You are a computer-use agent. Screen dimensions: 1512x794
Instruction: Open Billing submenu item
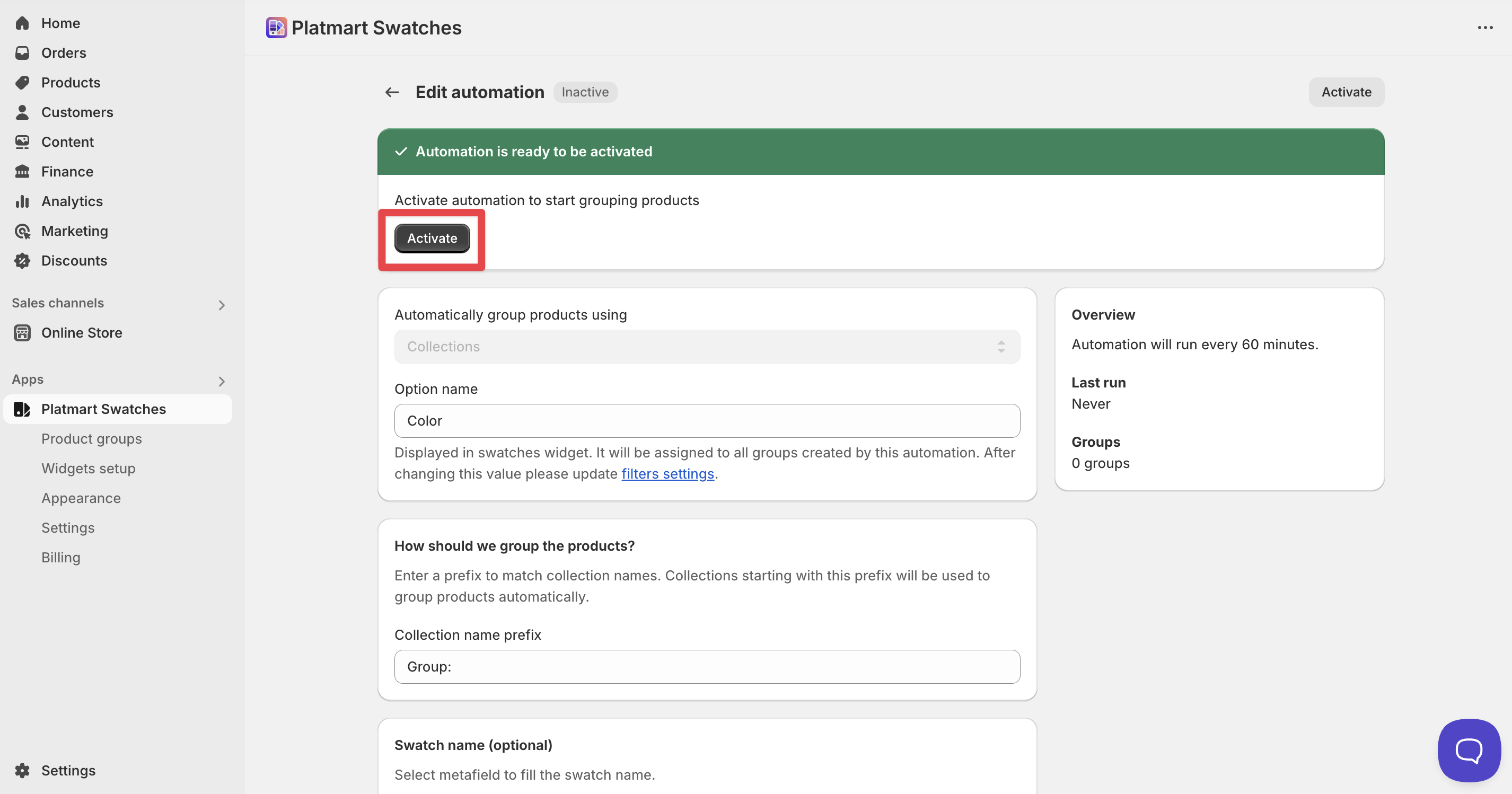coord(61,558)
